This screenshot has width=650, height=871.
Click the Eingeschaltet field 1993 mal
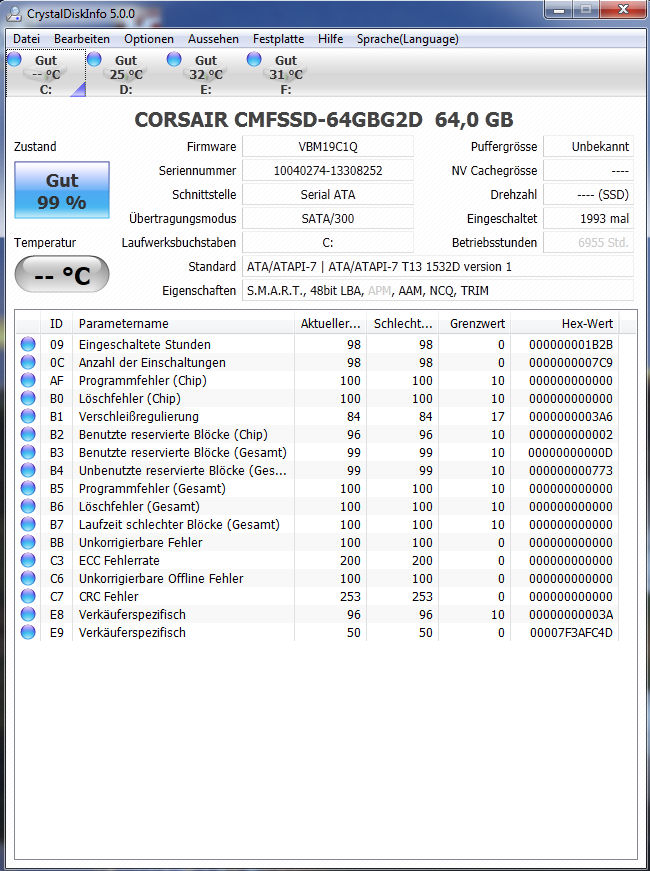coord(588,218)
